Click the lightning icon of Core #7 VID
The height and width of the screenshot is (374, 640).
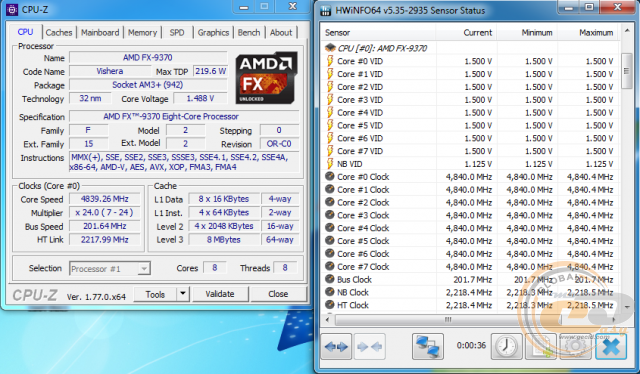click(x=330, y=151)
